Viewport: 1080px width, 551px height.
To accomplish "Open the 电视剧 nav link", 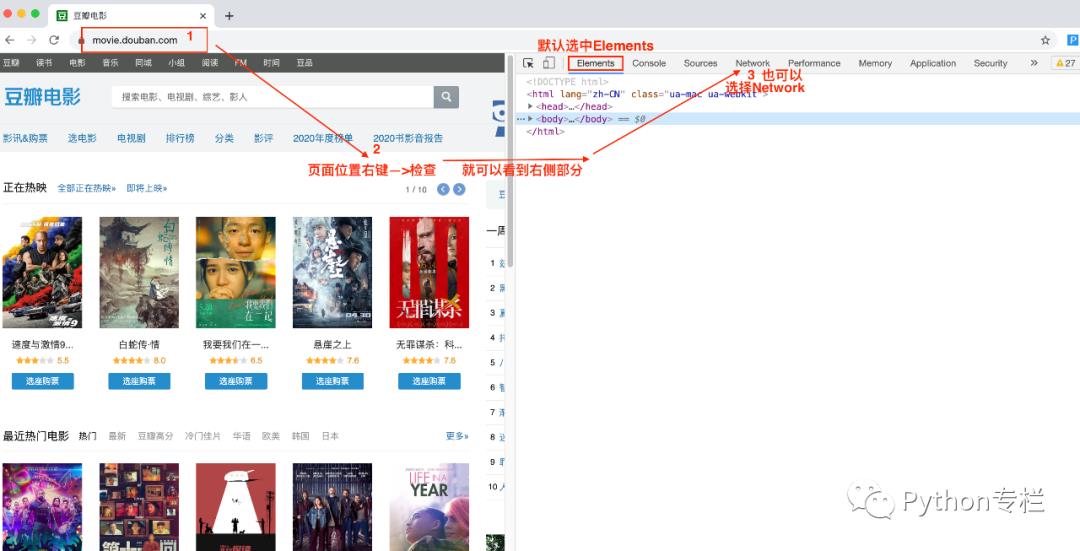I will point(131,138).
